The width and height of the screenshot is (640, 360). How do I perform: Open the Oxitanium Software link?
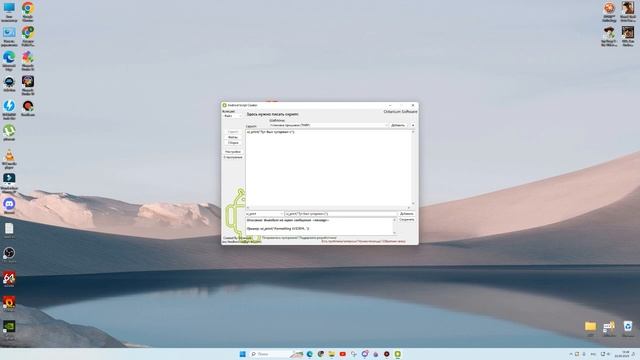point(400,111)
